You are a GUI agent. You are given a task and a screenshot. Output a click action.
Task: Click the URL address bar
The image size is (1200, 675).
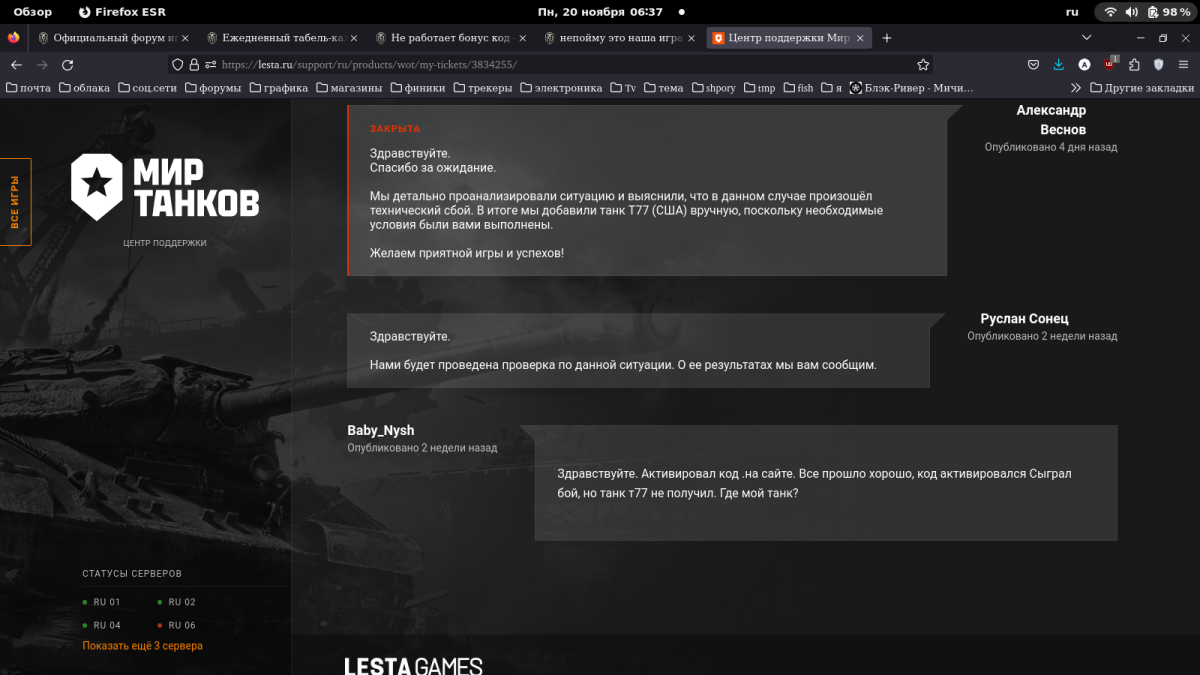[x=560, y=64]
